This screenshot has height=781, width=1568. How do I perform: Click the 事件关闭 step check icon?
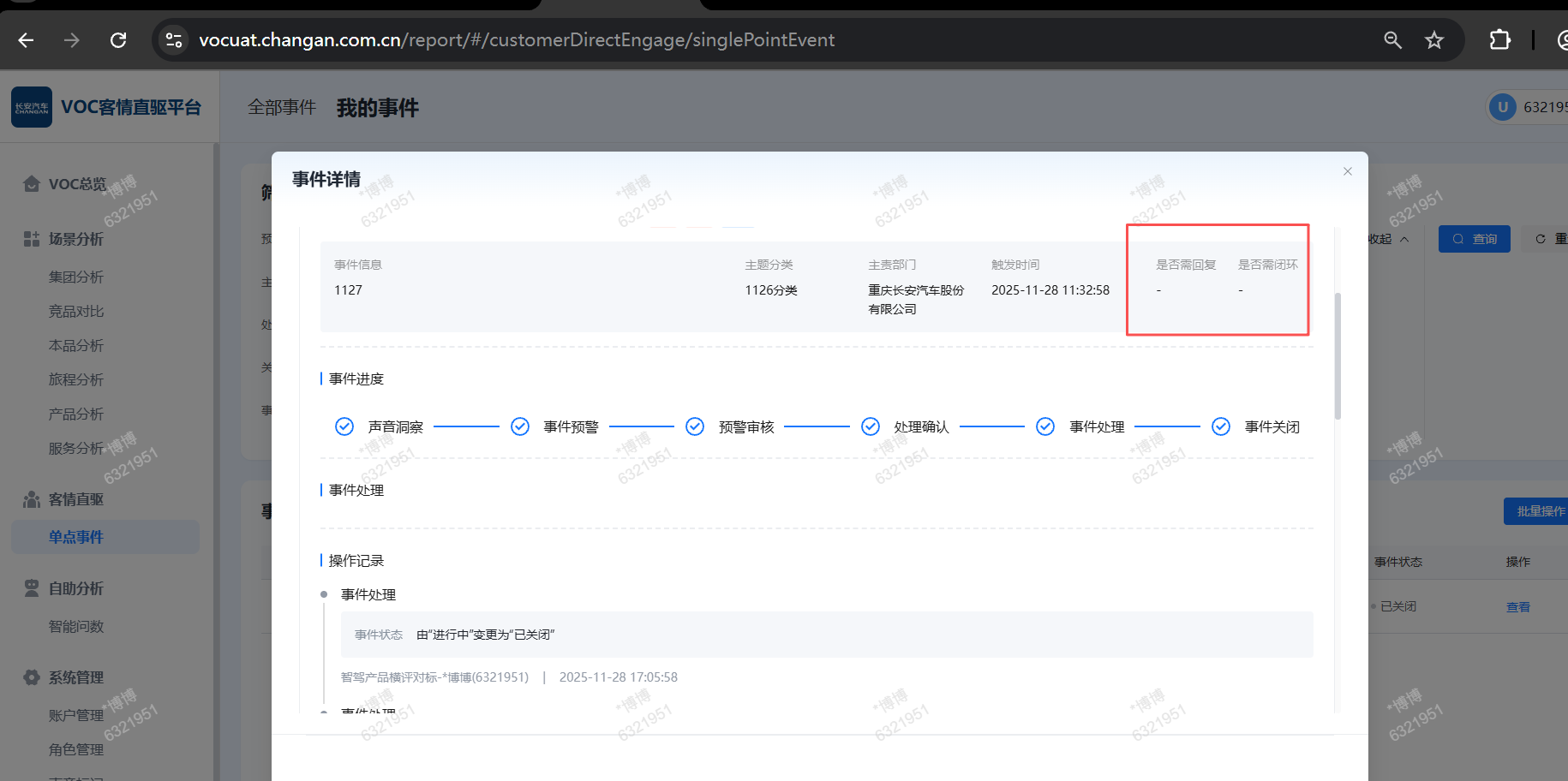(x=1221, y=426)
